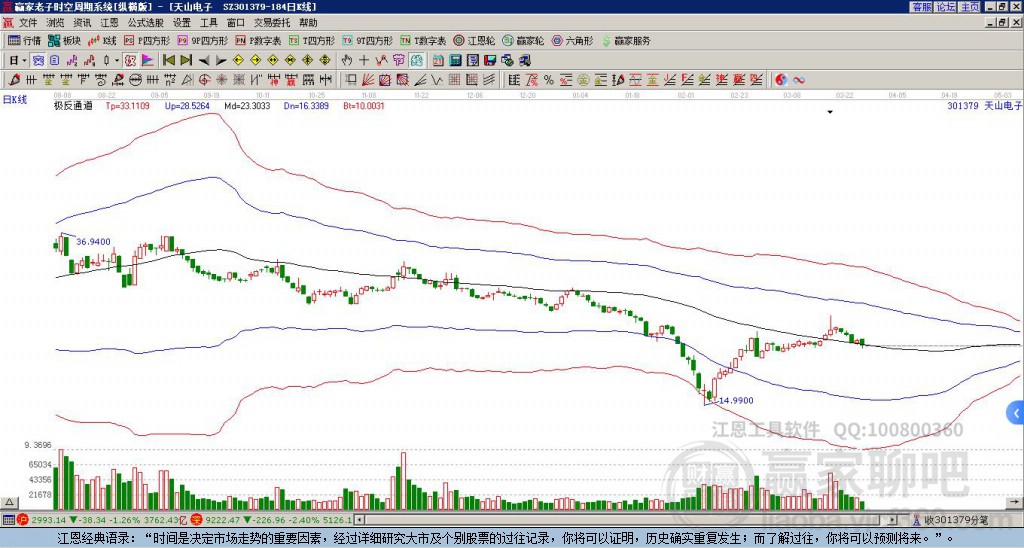Open the 文件 menu
The height and width of the screenshot is (548, 1024).
click(28, 23)
